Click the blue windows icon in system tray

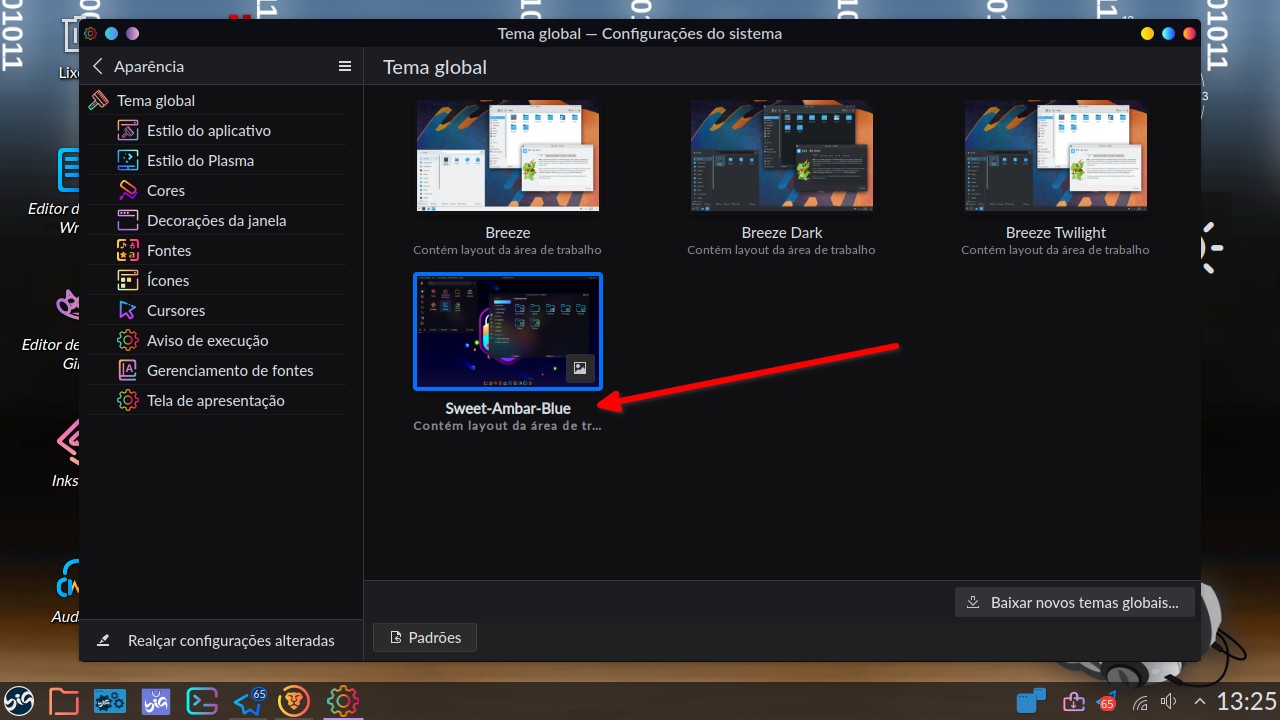1031,702
